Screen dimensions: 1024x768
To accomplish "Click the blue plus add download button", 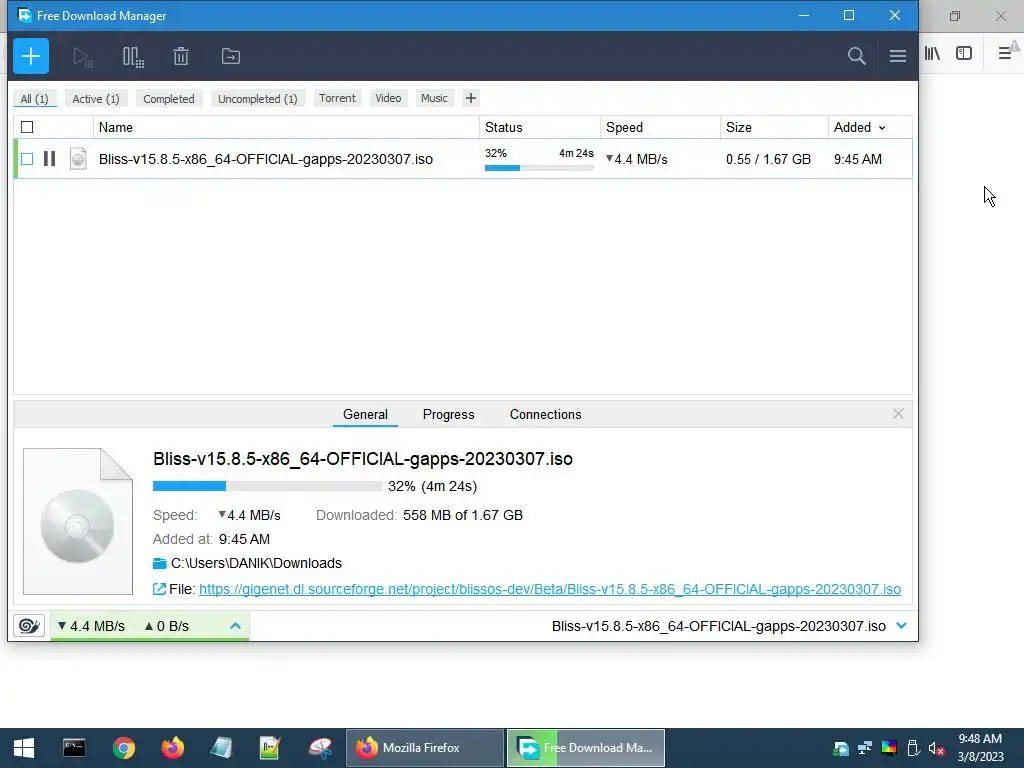I will coord(31,56).
